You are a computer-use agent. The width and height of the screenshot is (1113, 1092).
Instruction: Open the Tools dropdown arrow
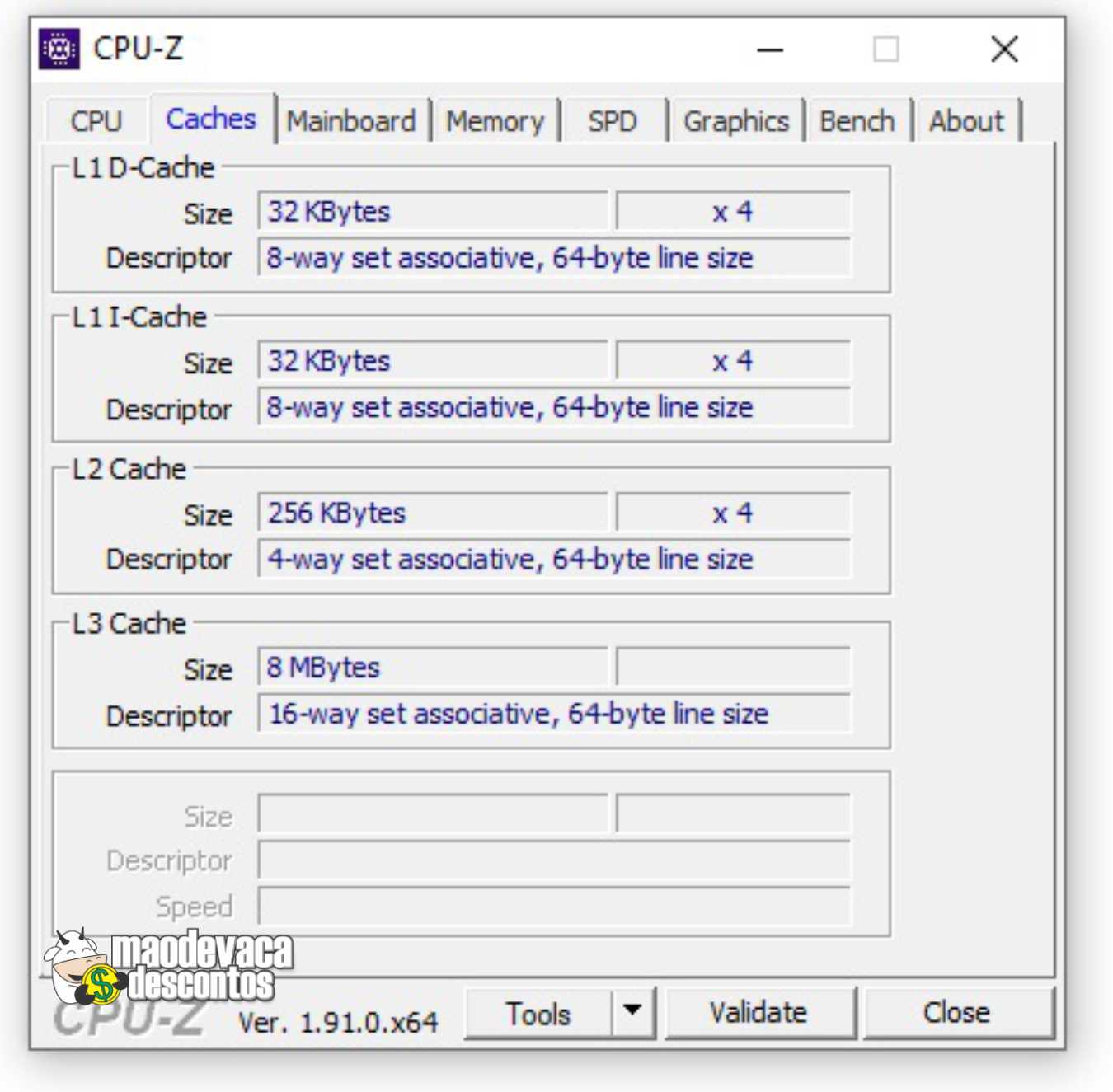pyautogui.click(x=632, y=1011)
